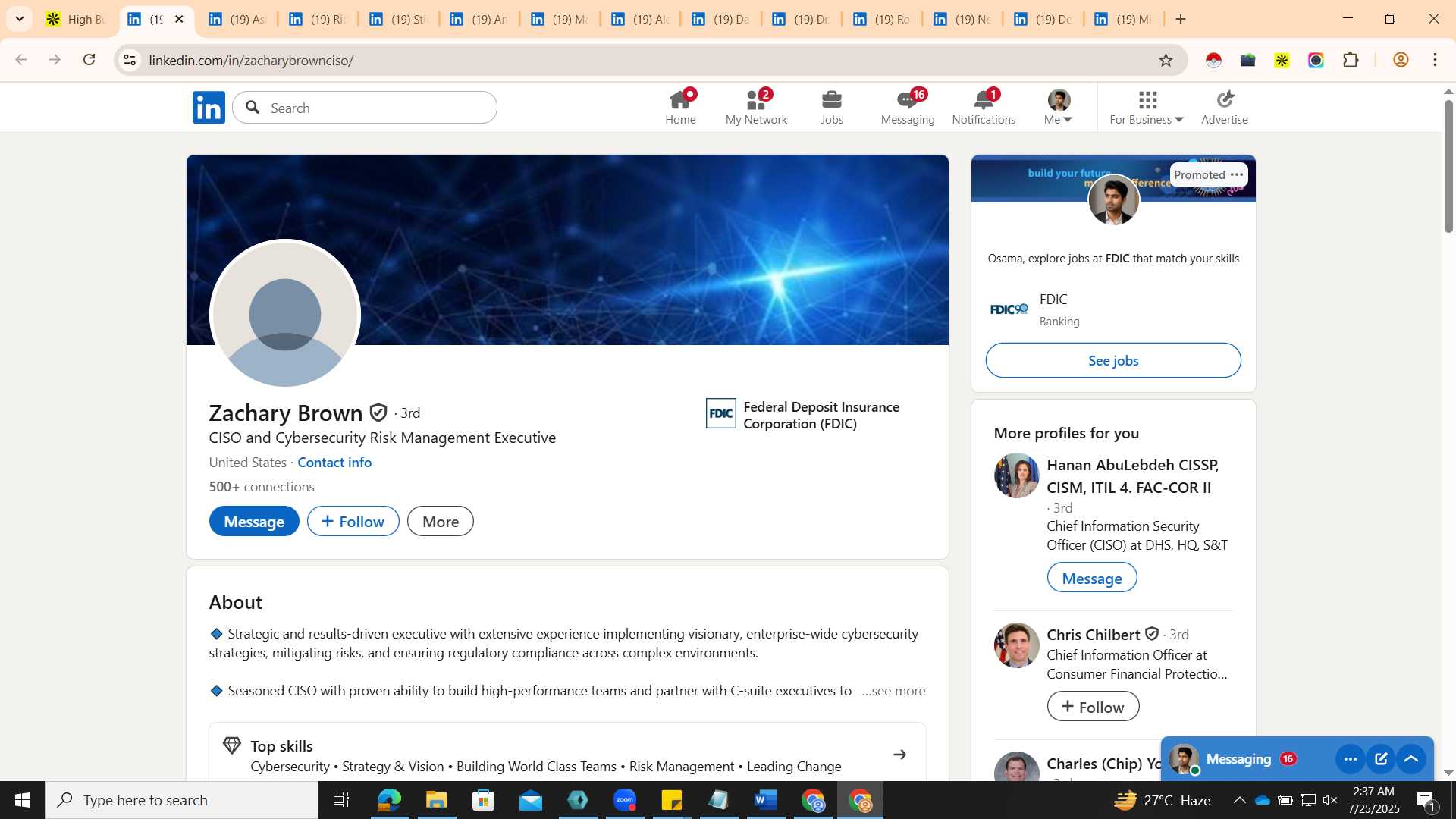
Task: Click Windows taskbar search box
Action: pos(182,800)
